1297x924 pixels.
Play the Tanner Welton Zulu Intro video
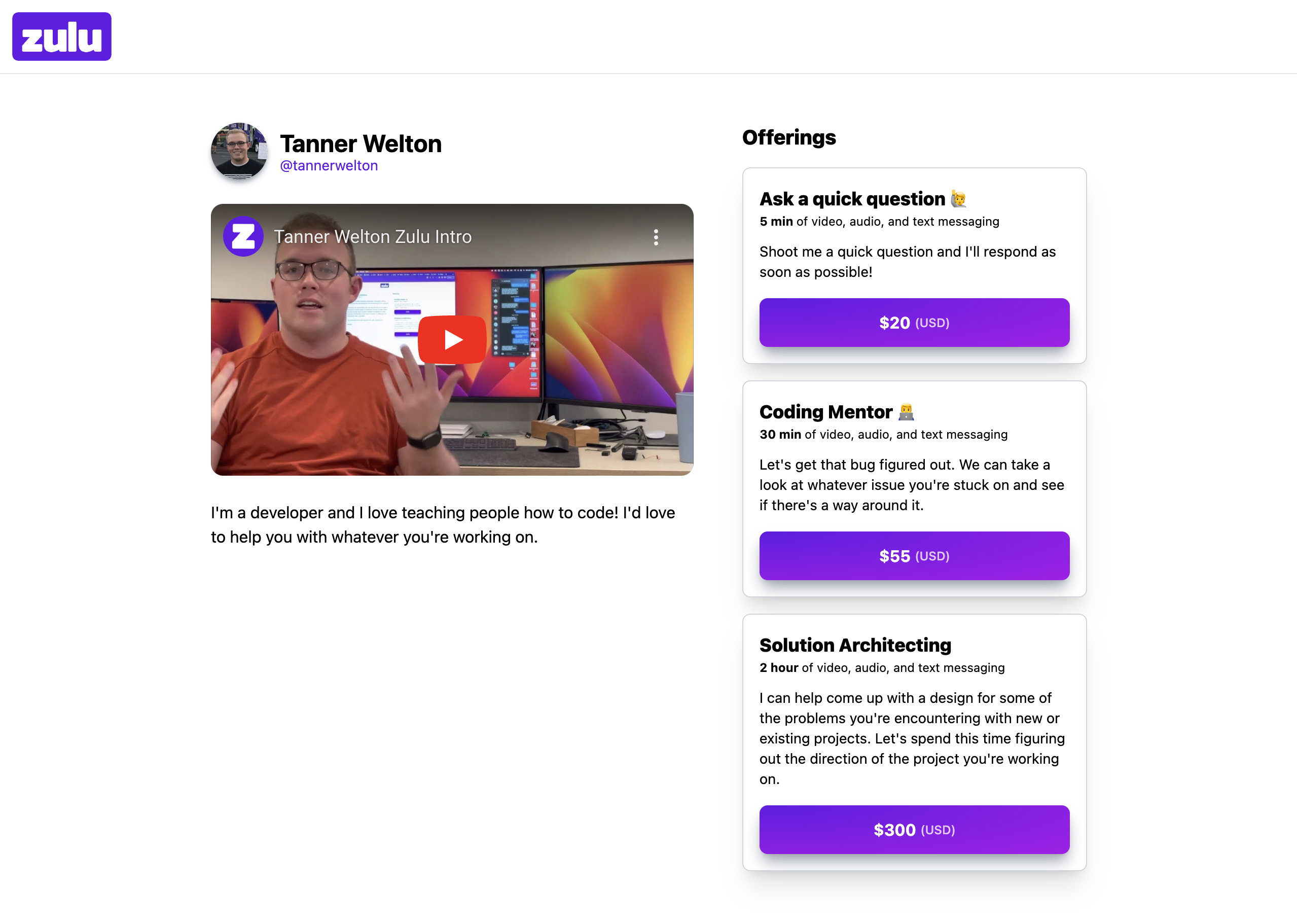click(452, 340)
